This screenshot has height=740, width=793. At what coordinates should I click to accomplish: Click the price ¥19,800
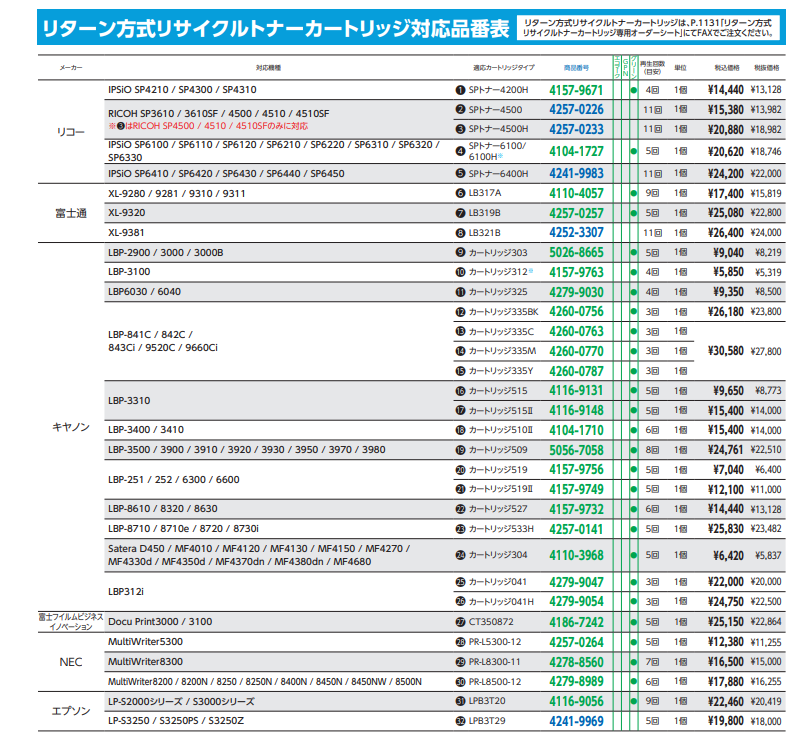[x=725, y=721]
